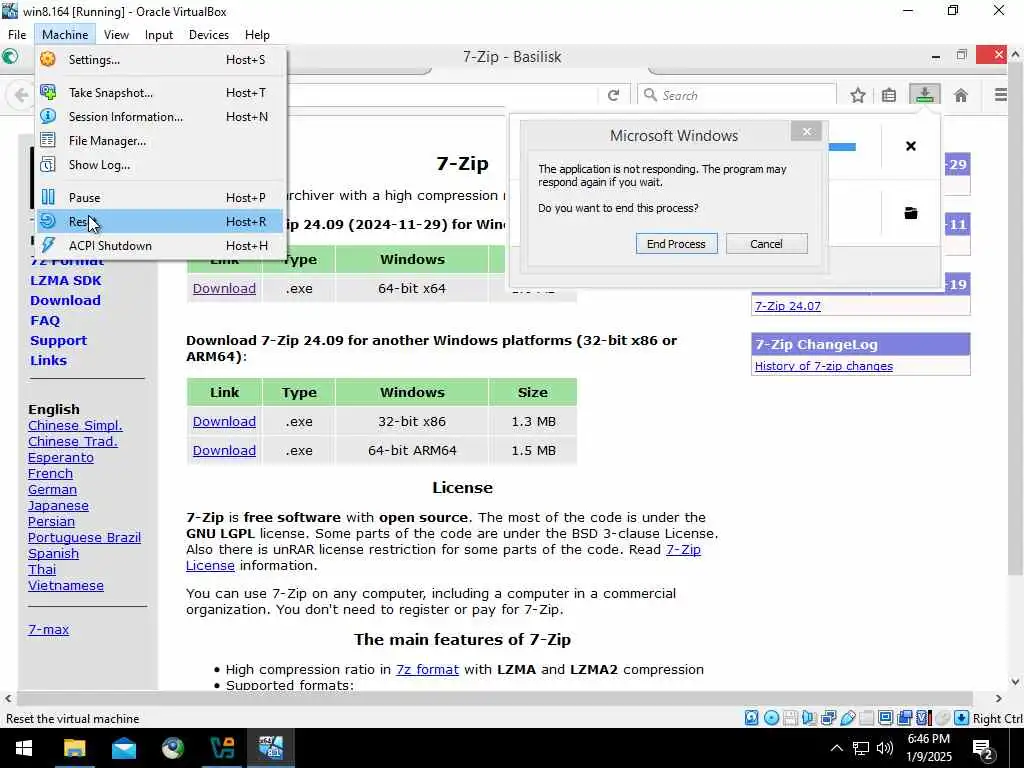1024x768 pixels.
Task: Open the Devices menu in VirtualBox
Action: (x=208, y=35)
